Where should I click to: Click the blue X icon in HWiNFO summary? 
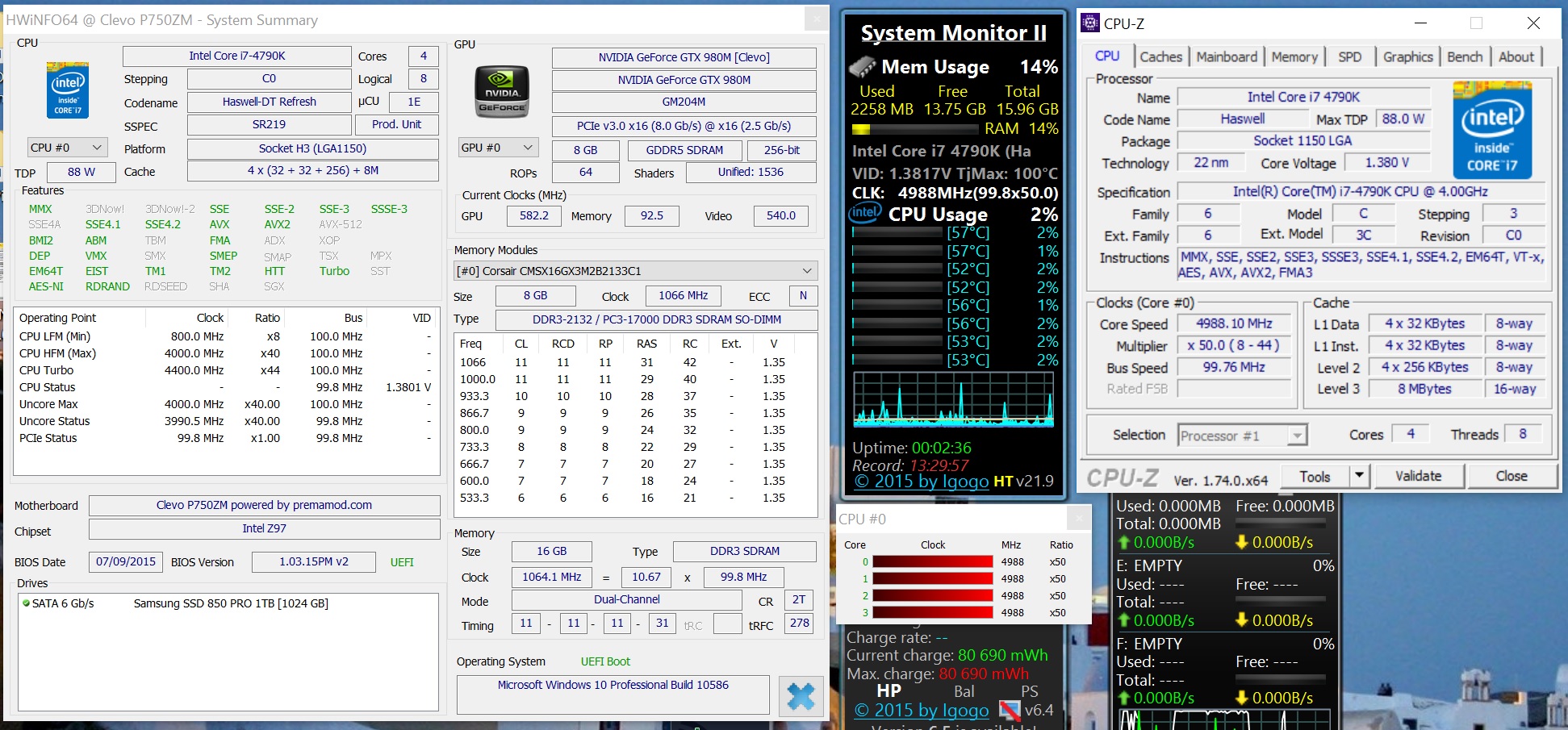pyautogui.click(x=801, y=696)
